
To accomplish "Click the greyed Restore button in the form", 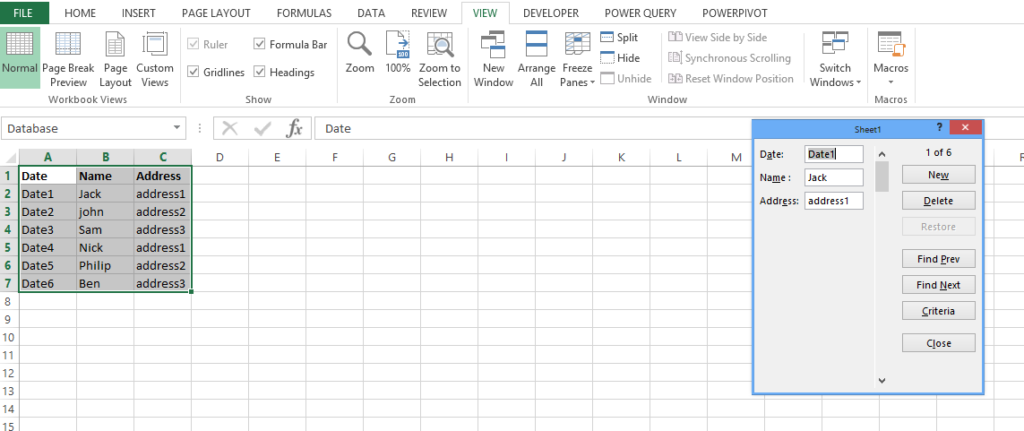I will click(x=938, y=227).
